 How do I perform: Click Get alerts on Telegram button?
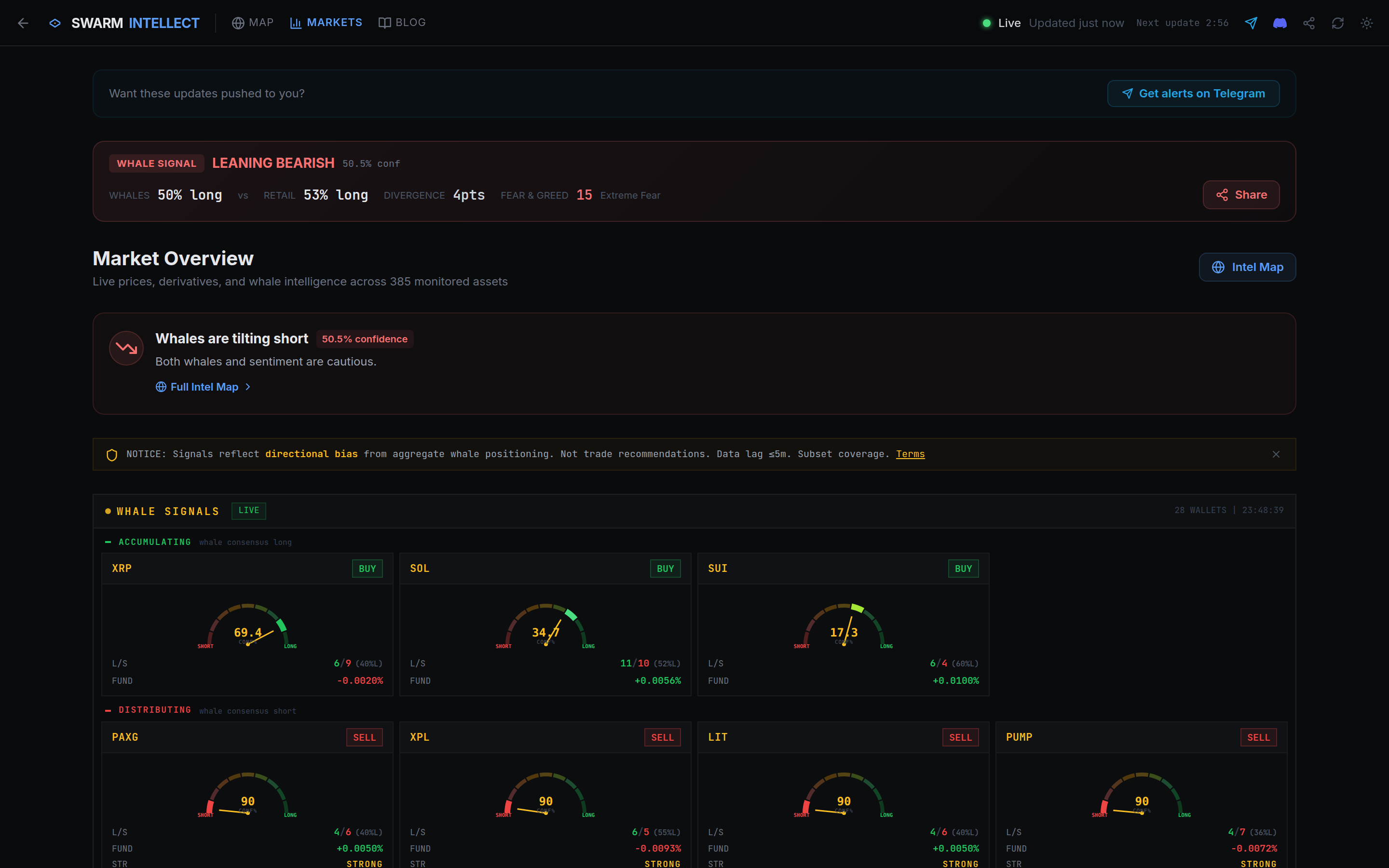(x=1193, y=94)
